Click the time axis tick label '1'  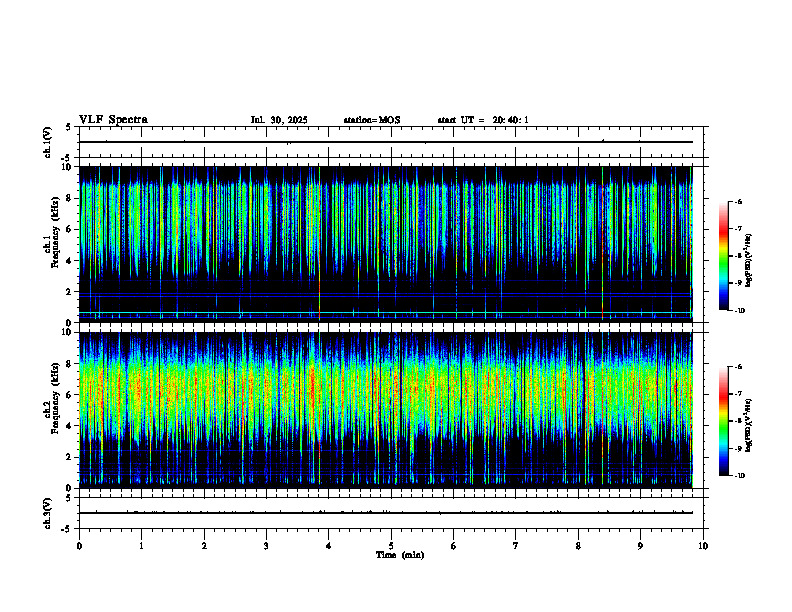pos(141,546)
